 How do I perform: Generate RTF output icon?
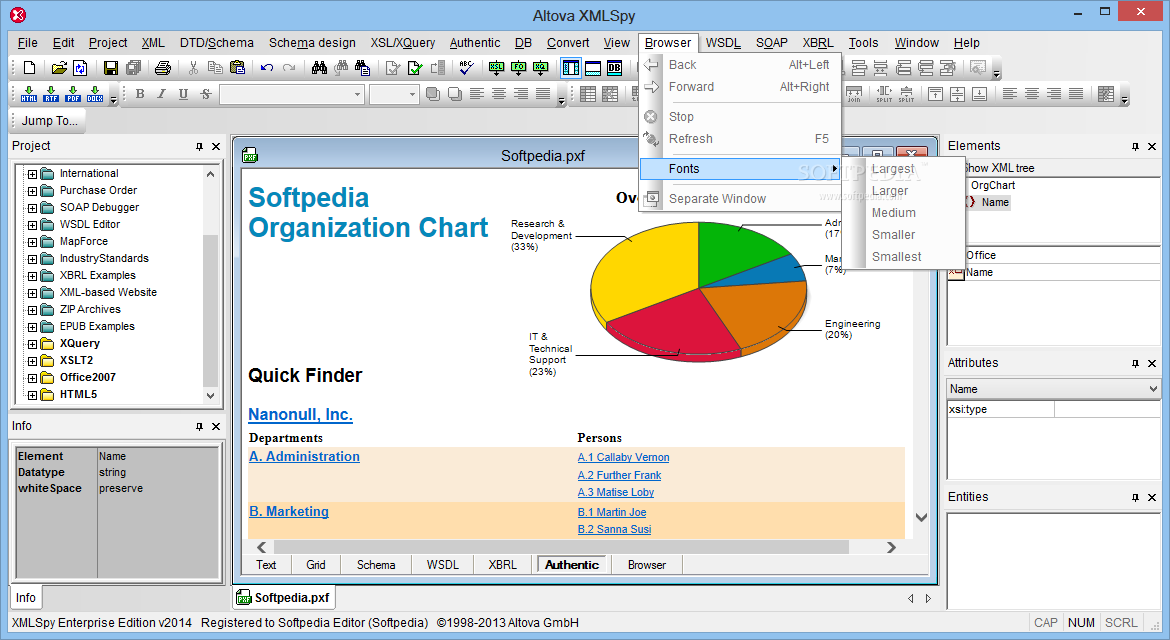(51, 93)
